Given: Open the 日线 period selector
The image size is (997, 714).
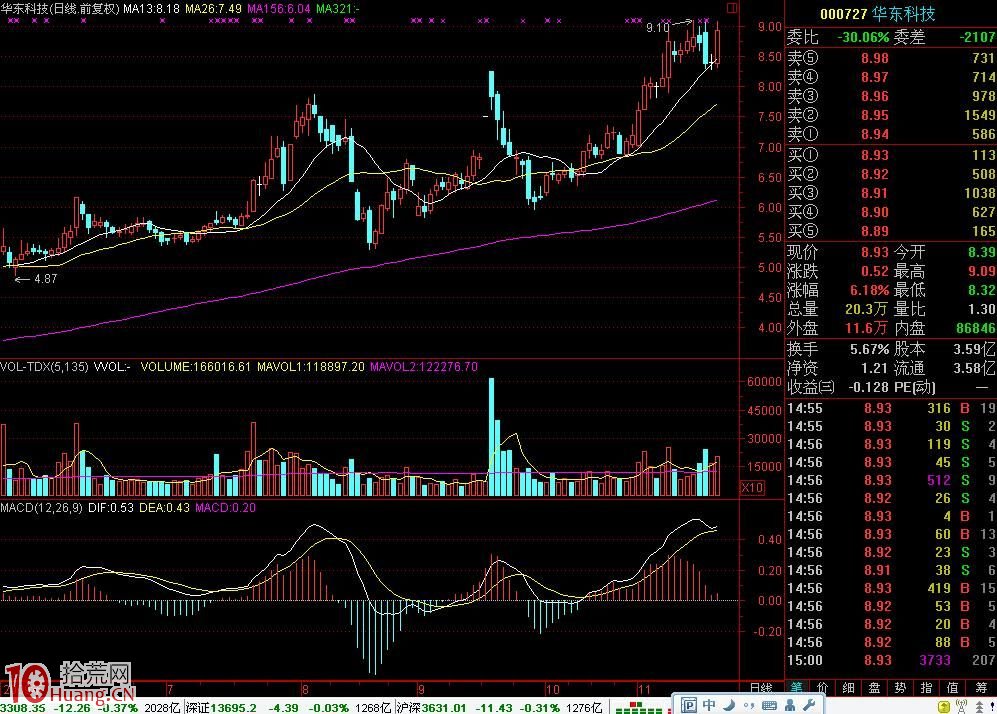Looking at the screenshot, I should pos(760,688).
